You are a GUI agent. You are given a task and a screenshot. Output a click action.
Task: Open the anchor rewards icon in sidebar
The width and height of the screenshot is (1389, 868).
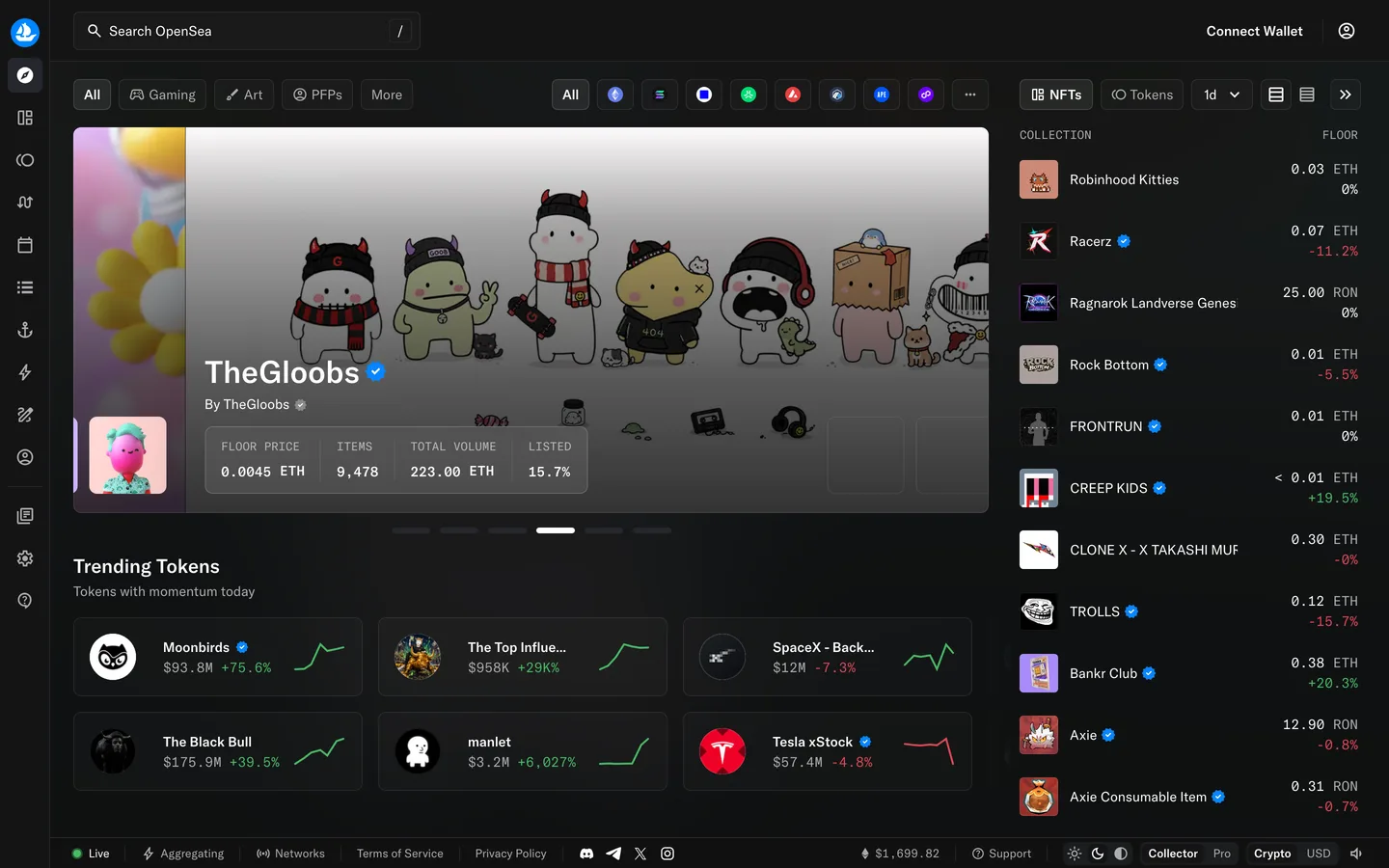point(25,330)
